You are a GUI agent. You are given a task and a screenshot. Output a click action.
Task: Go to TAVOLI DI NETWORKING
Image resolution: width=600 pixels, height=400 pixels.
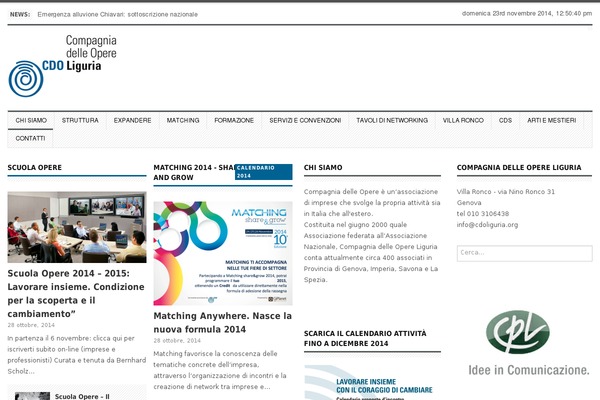pyautogui.click(x=392, y=121)
